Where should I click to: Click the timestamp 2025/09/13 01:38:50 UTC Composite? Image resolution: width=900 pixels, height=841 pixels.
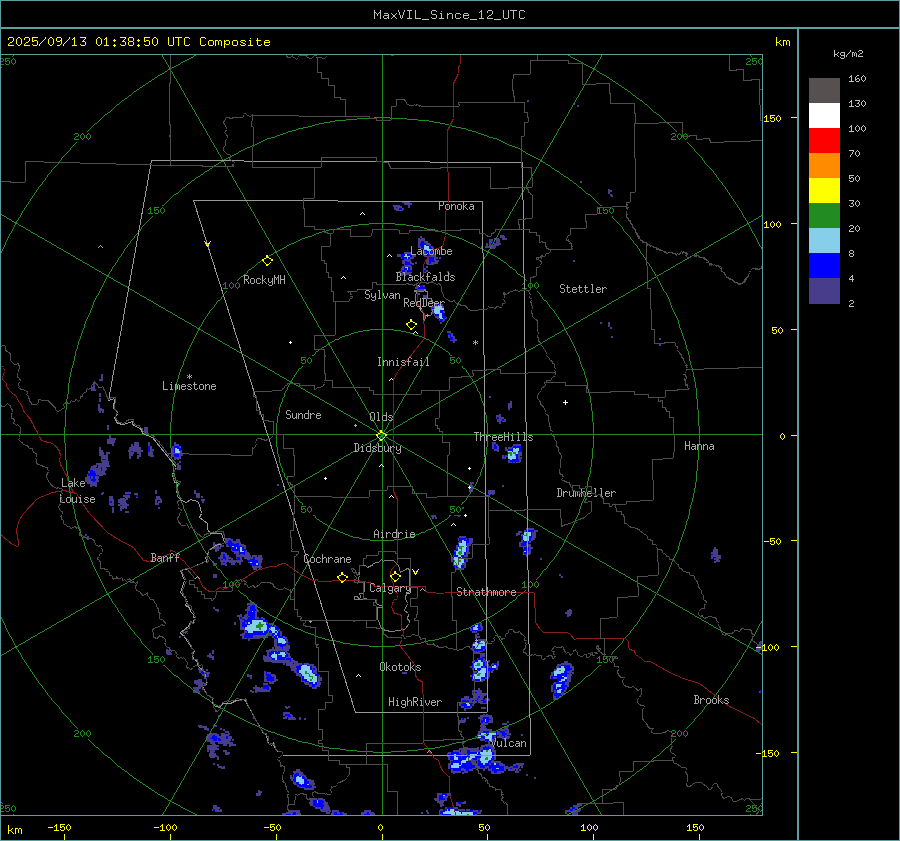point(138,42)
